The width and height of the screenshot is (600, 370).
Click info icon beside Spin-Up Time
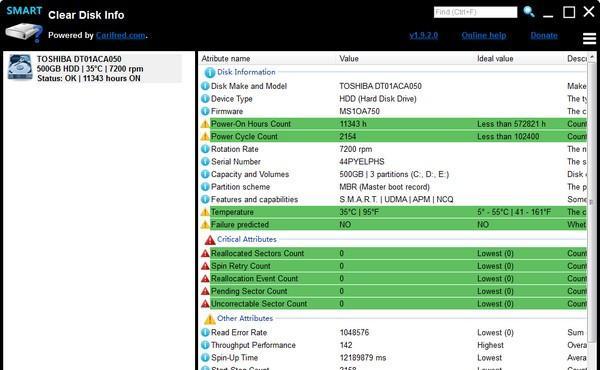click(x=205, y=358)
